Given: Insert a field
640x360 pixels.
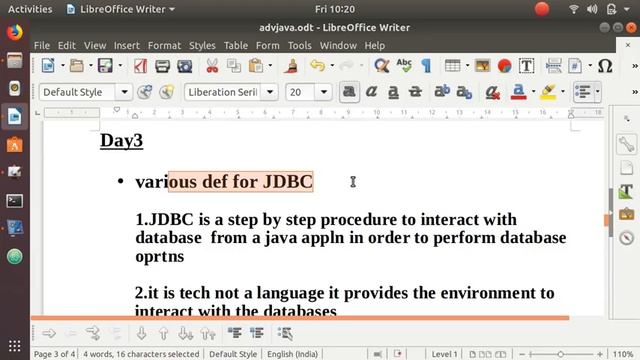Looking at the screenshot, I should 575,65.
